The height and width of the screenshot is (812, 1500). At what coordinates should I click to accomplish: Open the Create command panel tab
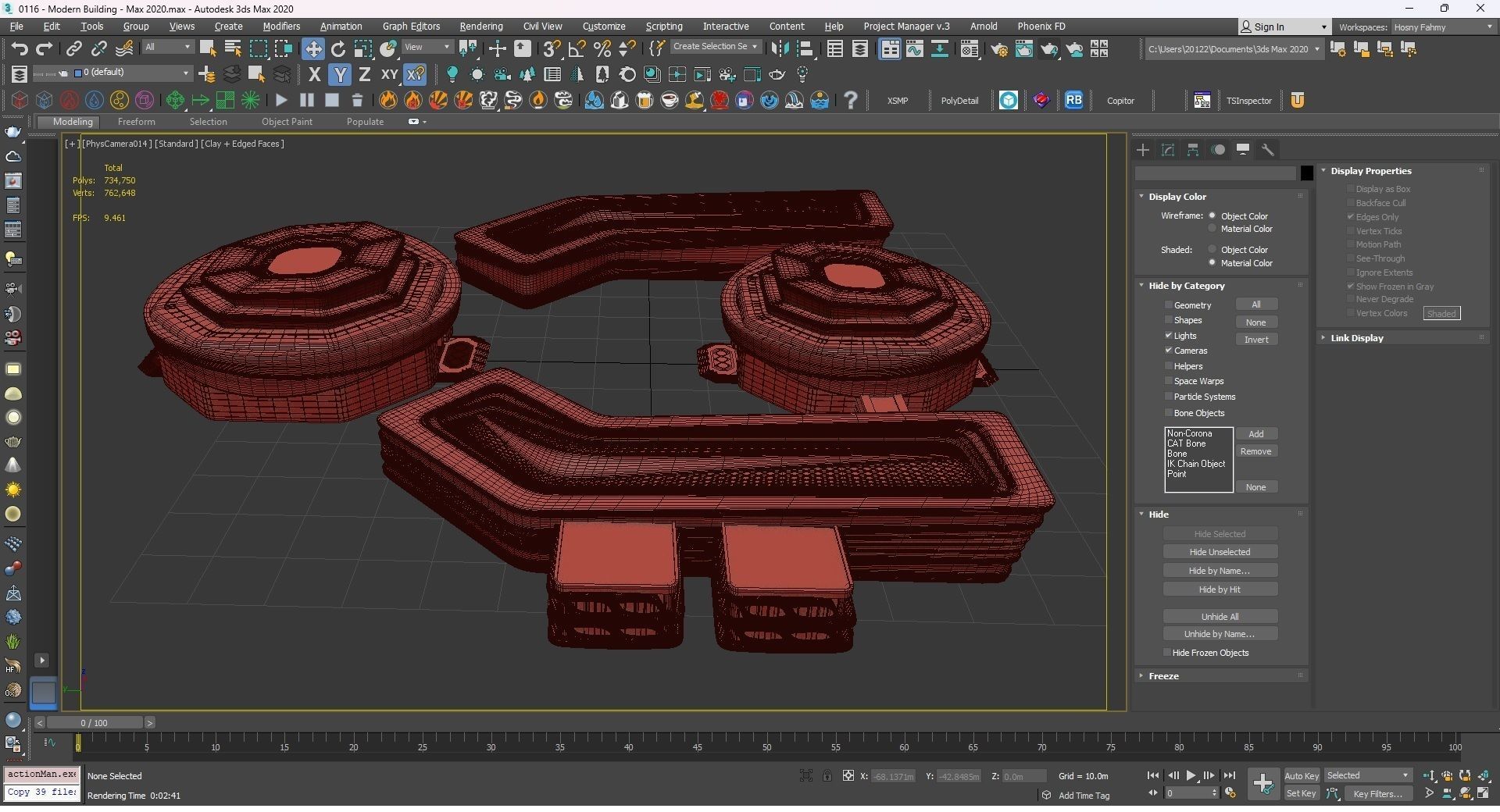point(1143,149)
